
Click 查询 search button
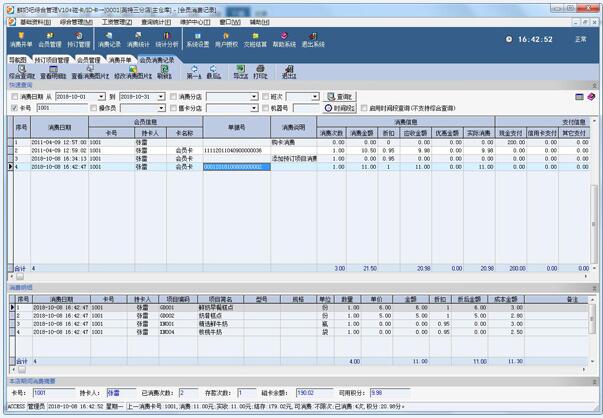coord(340,97)
